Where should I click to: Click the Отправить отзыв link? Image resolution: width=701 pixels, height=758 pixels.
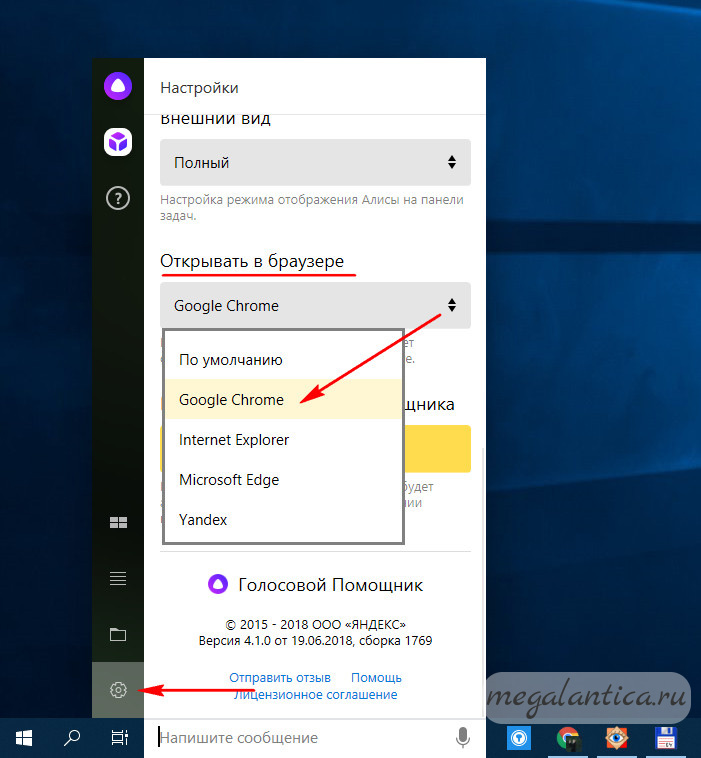pos(280,678)
